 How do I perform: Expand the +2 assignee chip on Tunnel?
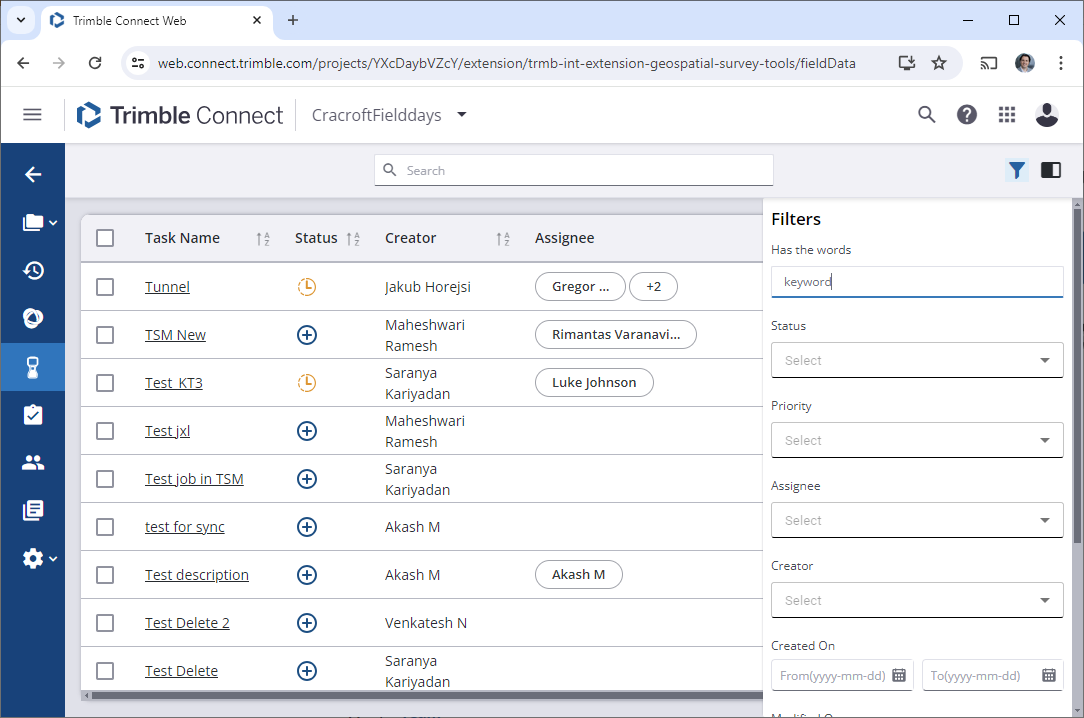[653, 286]
